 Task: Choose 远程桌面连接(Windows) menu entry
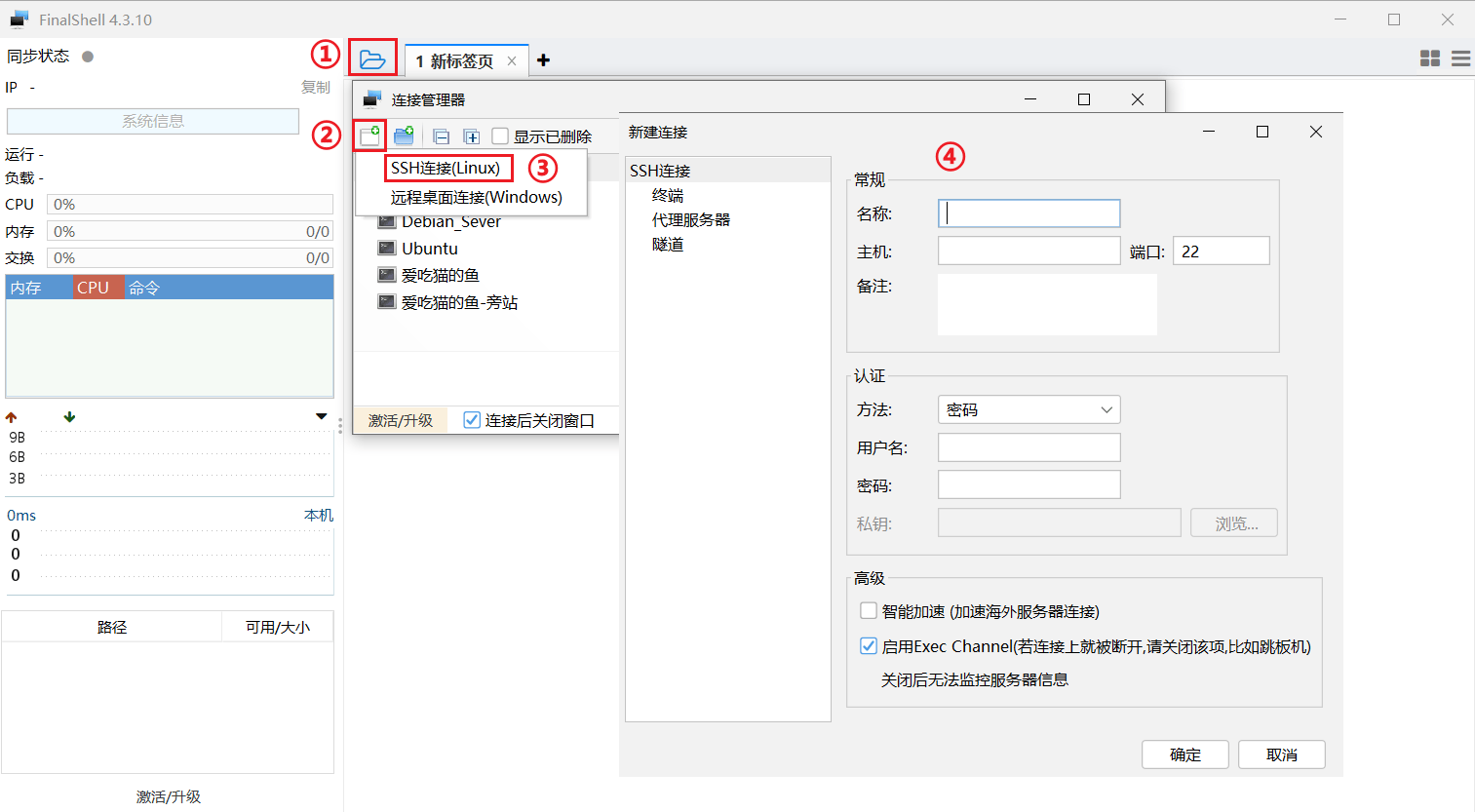pyautogui.click(x=476, y=197)
